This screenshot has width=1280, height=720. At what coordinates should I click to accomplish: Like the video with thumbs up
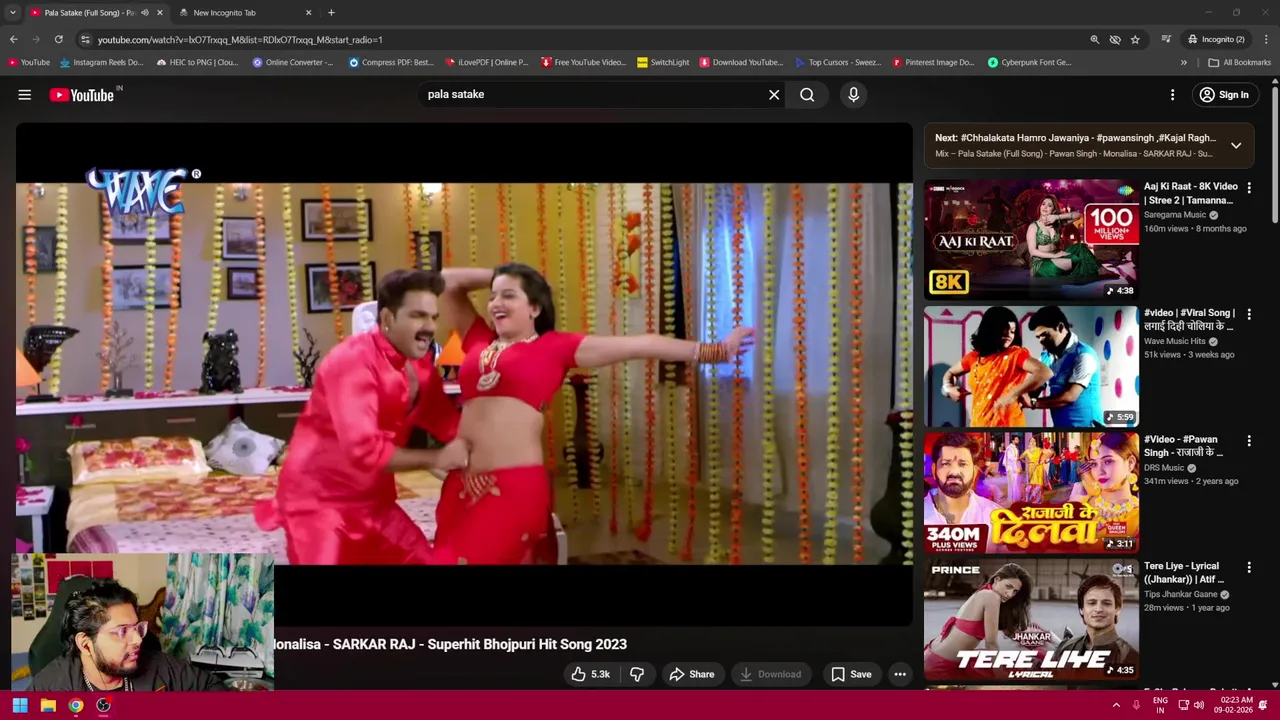point(590,674)
